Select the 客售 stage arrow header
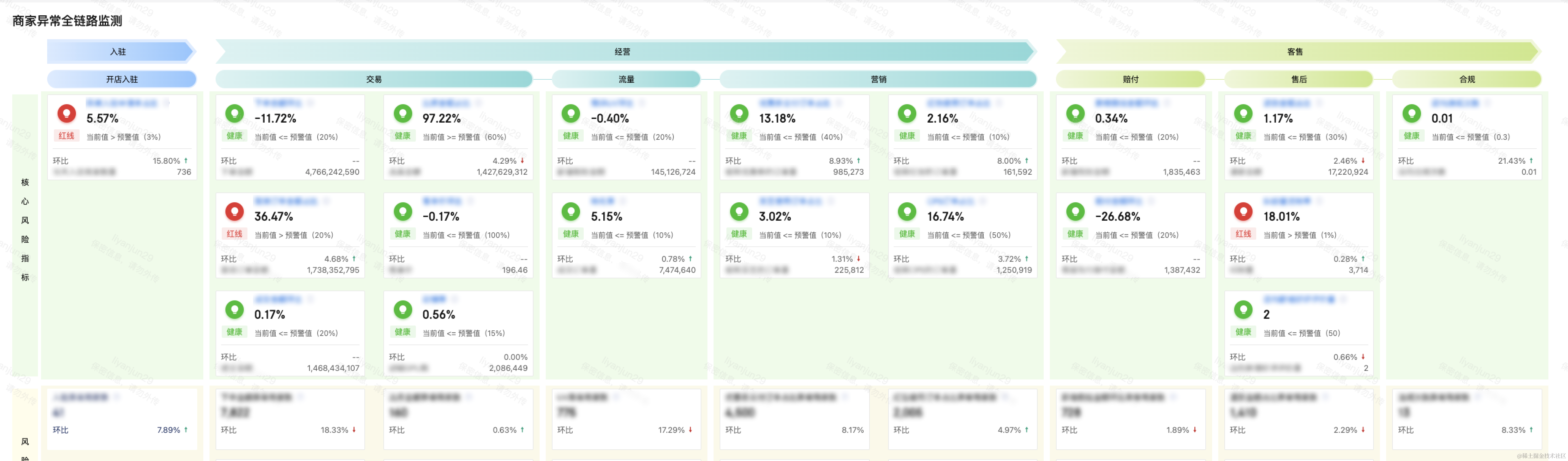The height and width of the screenshot is (461, 1568). (x=1295, y=52)
